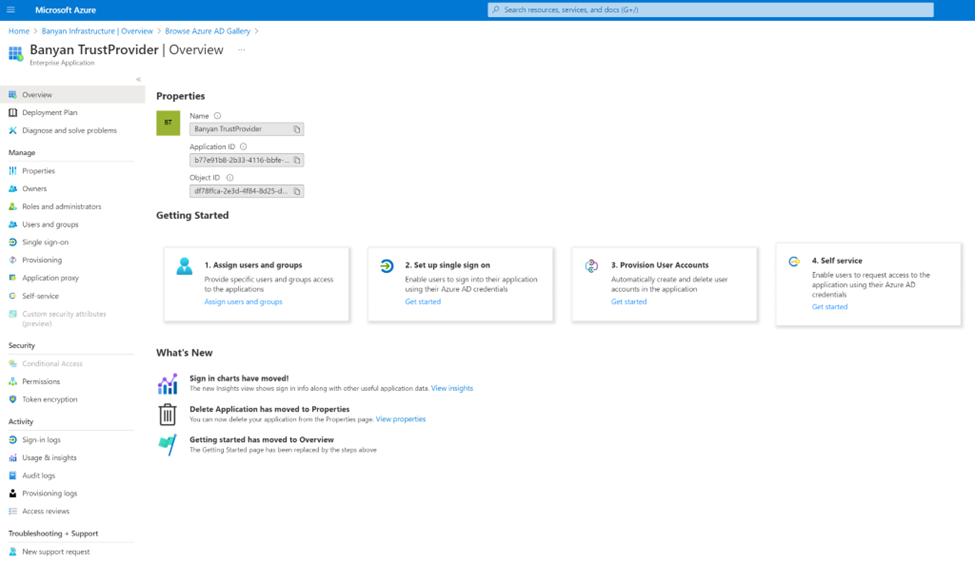Open the View insights link
The width and height of the screenshot is (975, 563).
(452, 388)
